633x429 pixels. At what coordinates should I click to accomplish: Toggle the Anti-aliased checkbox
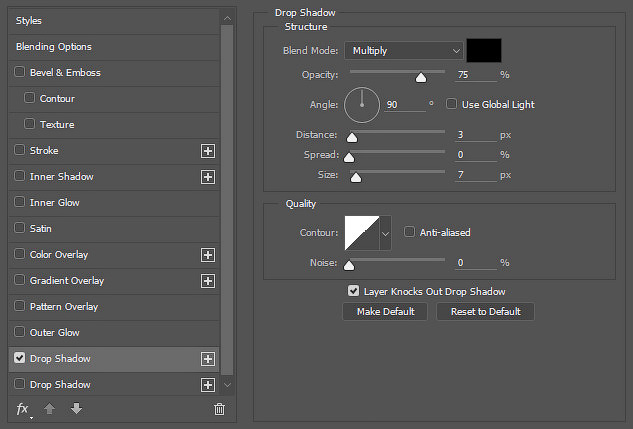click(409, 232)
